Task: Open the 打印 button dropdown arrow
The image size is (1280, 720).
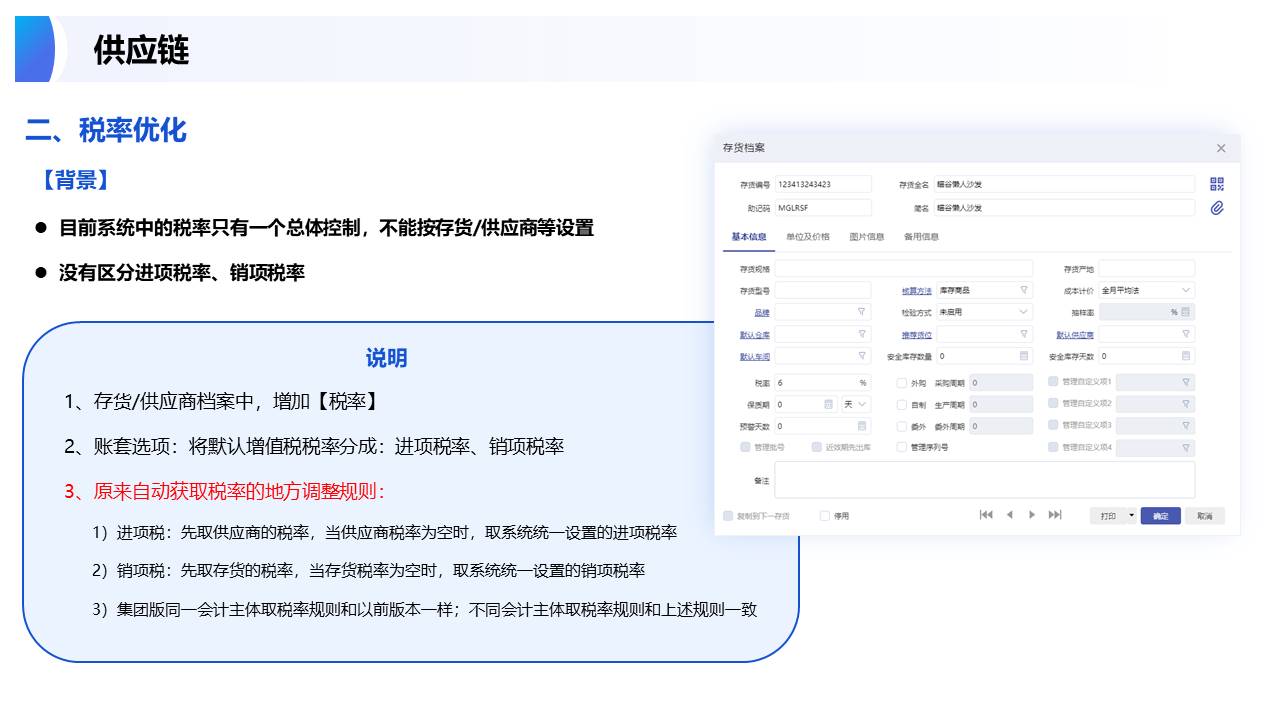Action: click(x=1132, y=516)
